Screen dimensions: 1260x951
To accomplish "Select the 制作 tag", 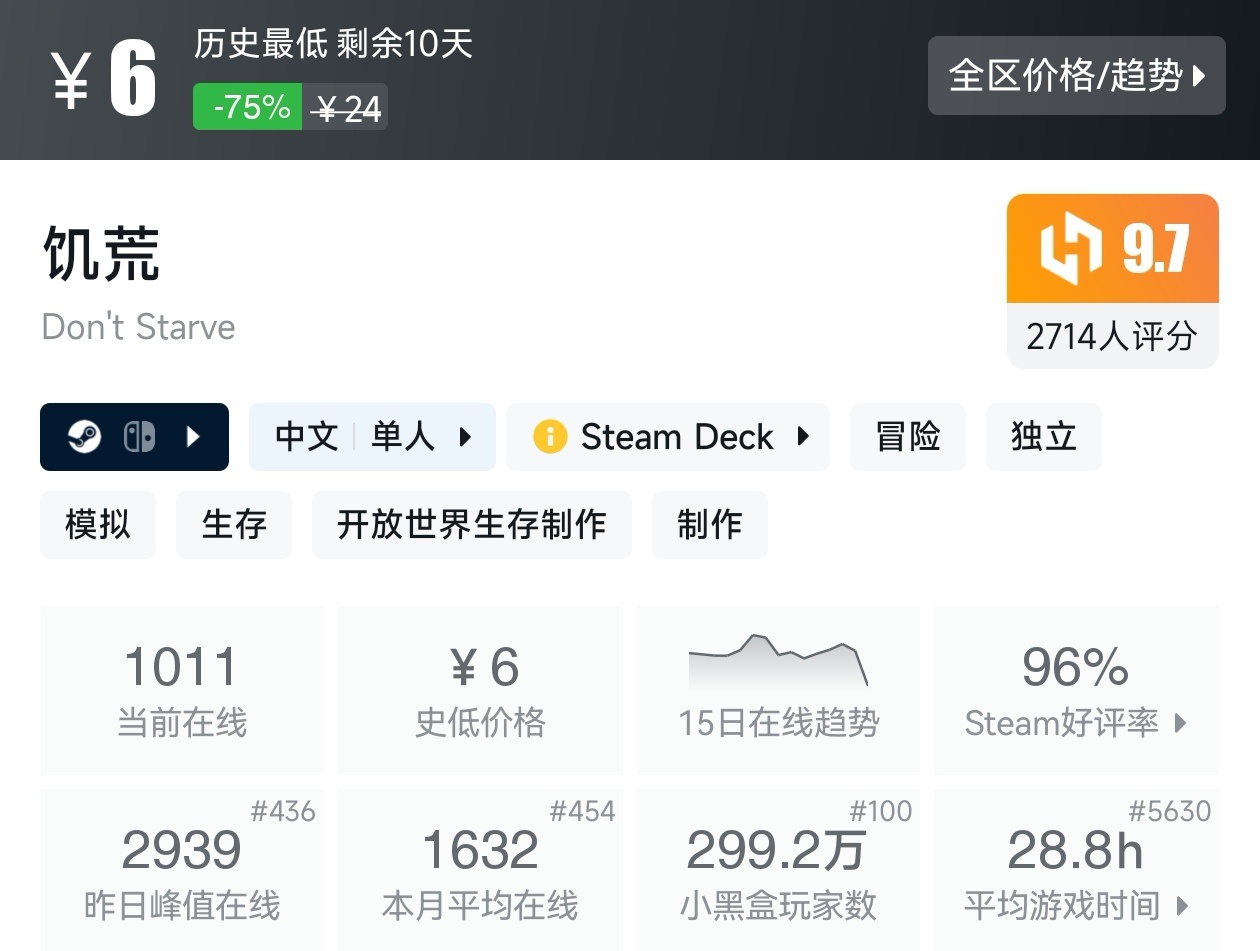I will pyautogui.click(x=709, y=525).
